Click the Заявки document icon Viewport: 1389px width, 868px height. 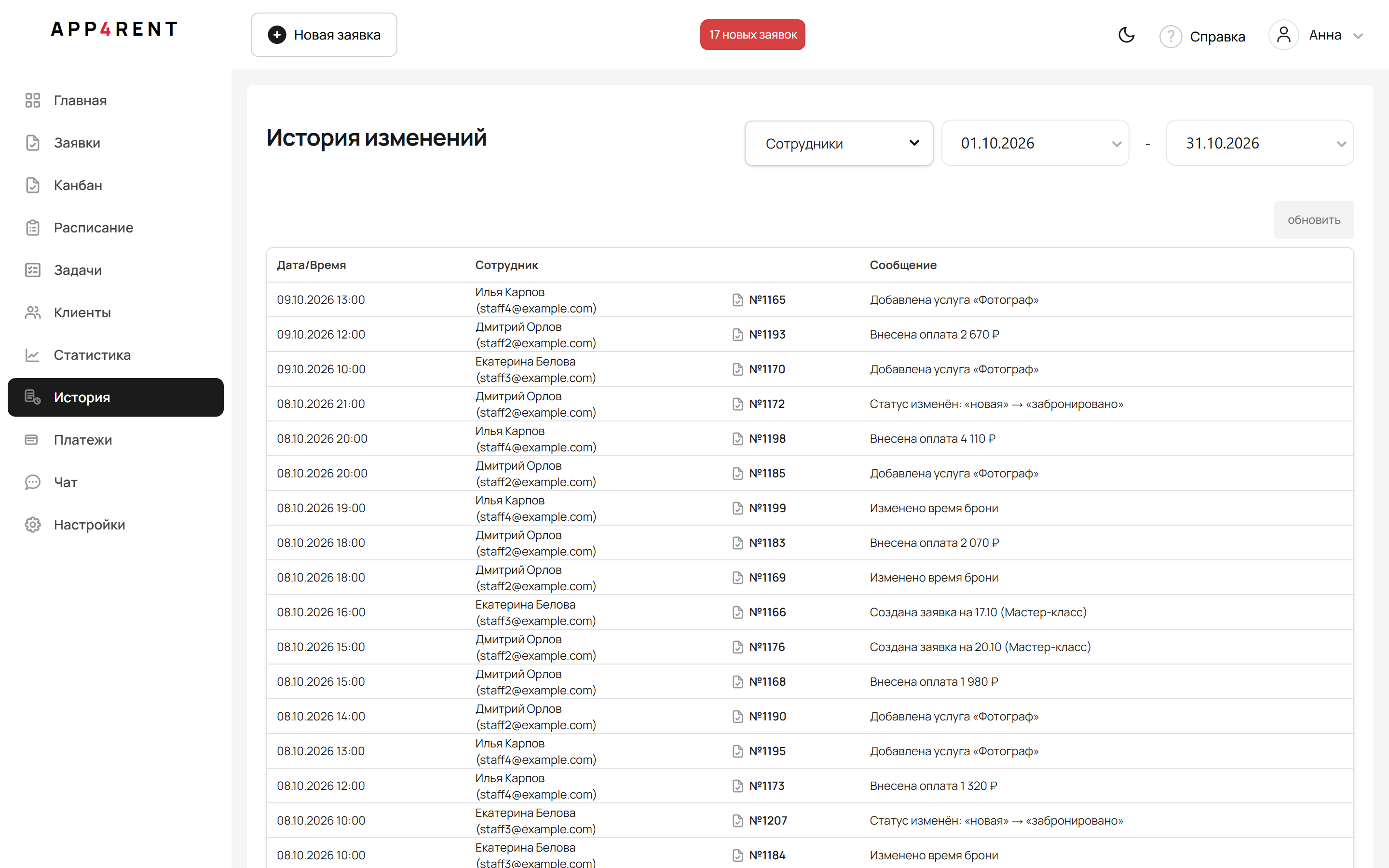coord(33,143)
